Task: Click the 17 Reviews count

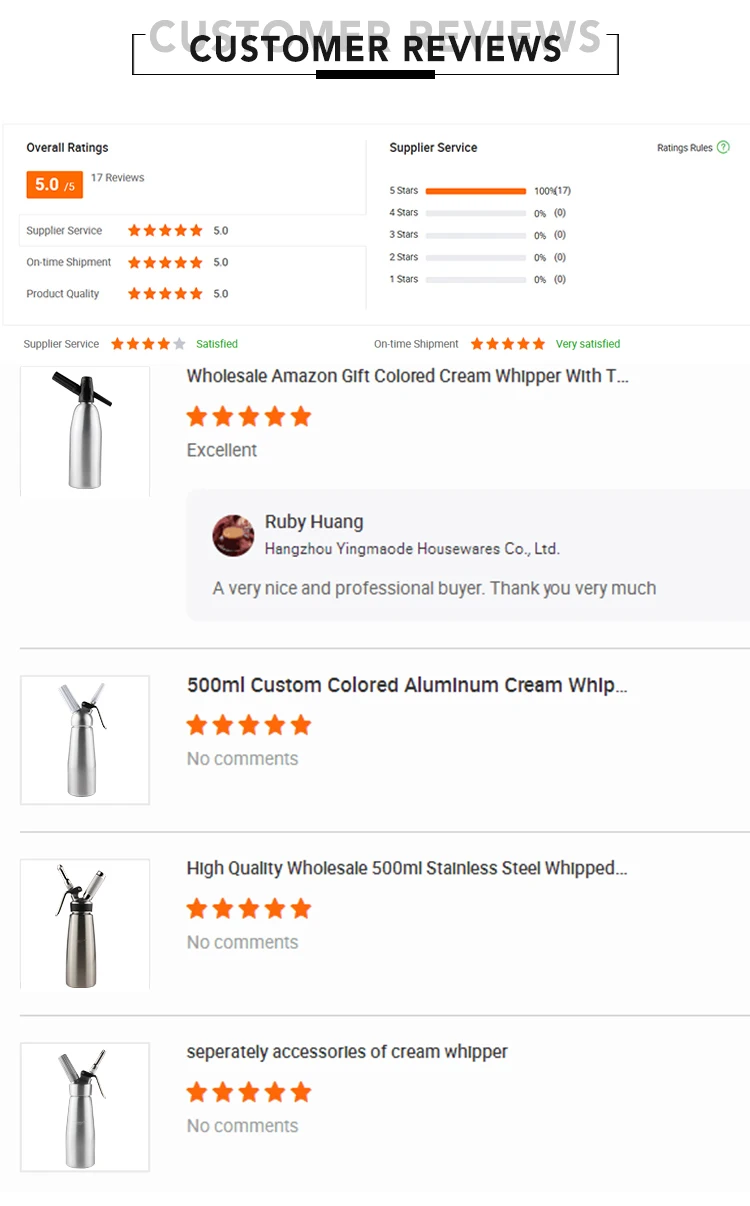Action: (118, 178)
